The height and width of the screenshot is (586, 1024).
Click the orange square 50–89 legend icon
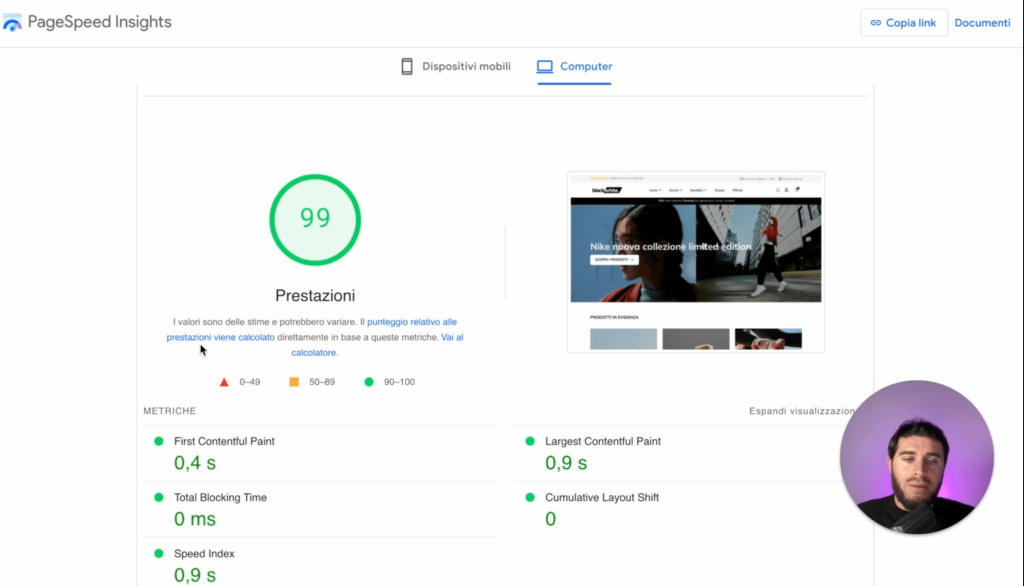[294, 382]
